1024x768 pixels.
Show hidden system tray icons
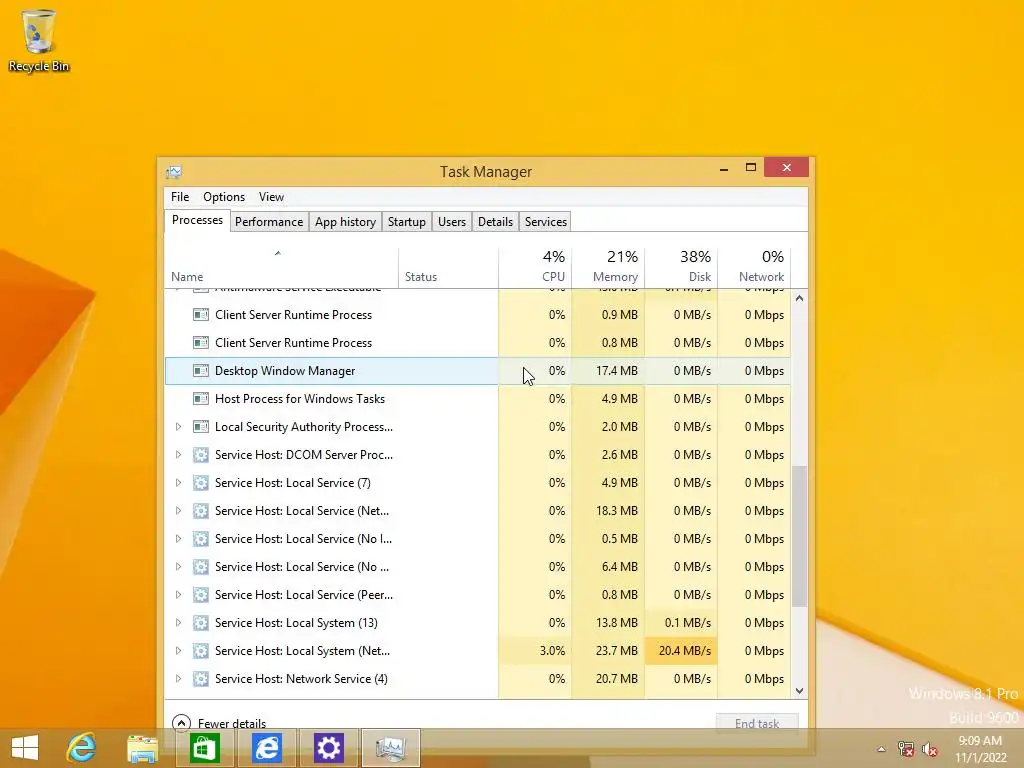coord(881,749)
